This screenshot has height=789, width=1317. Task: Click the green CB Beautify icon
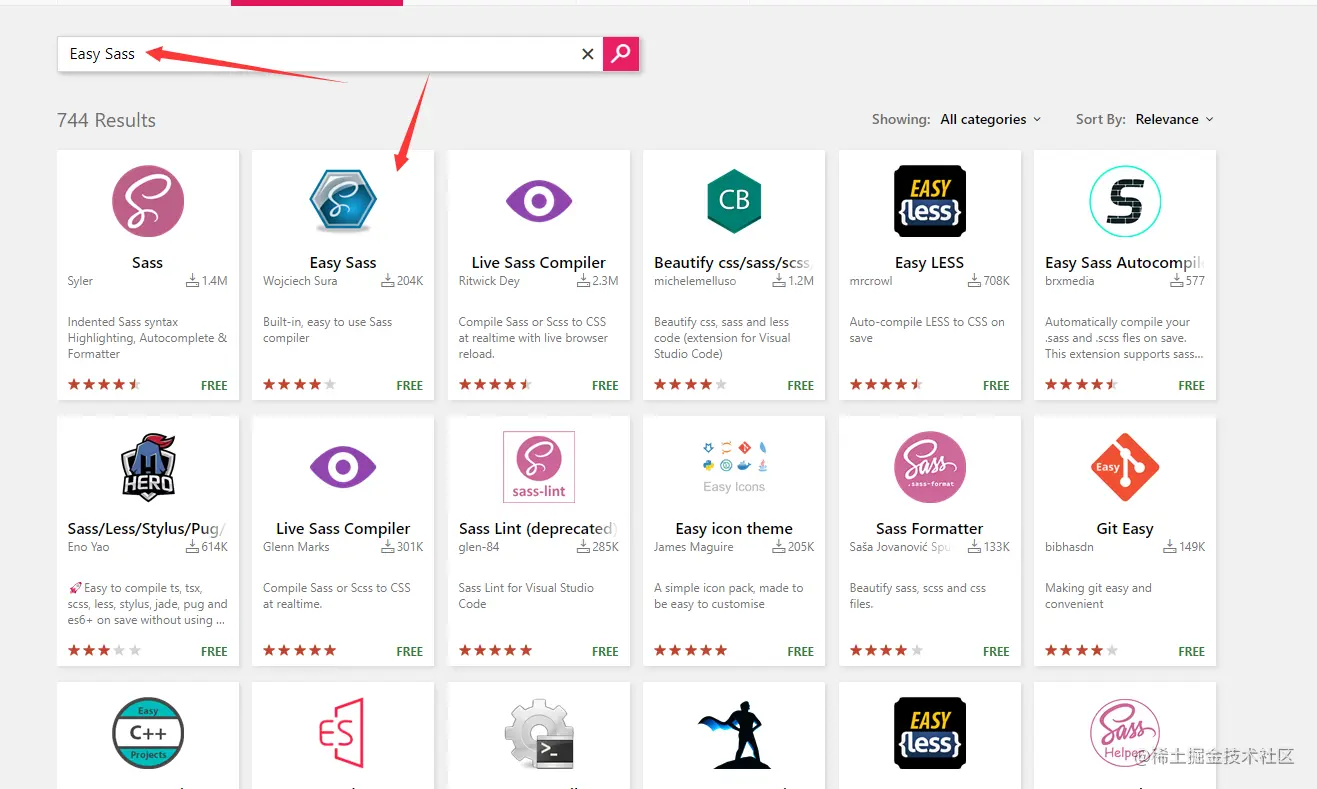(x=734, y=201)
